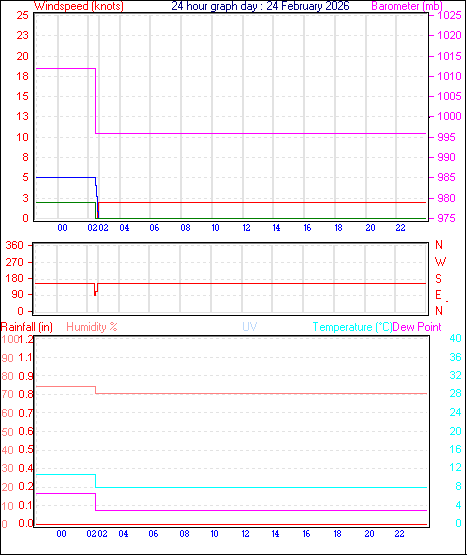Click the 'Temperature (°C)' legend label
The height and width of the screenshot is (559, 467).
[352, 327]
